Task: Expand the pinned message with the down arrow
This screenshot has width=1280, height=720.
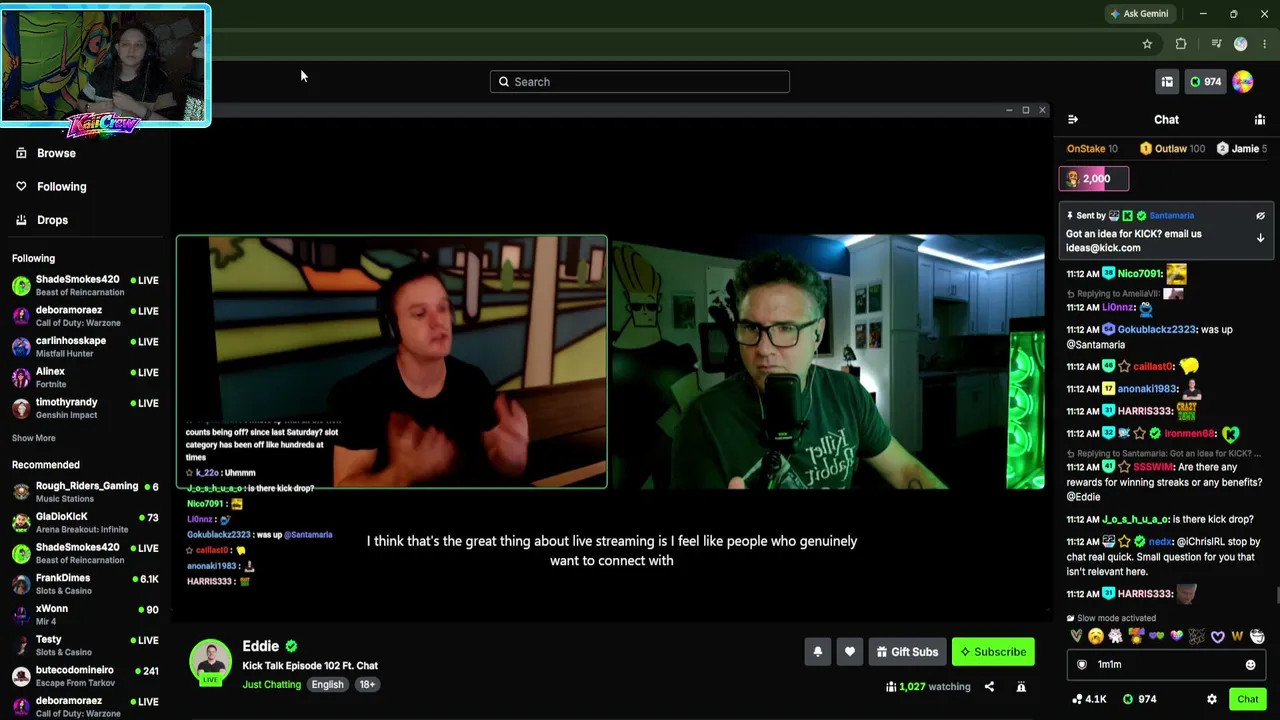Action: pyautogui.click(x=1260, y=238)
